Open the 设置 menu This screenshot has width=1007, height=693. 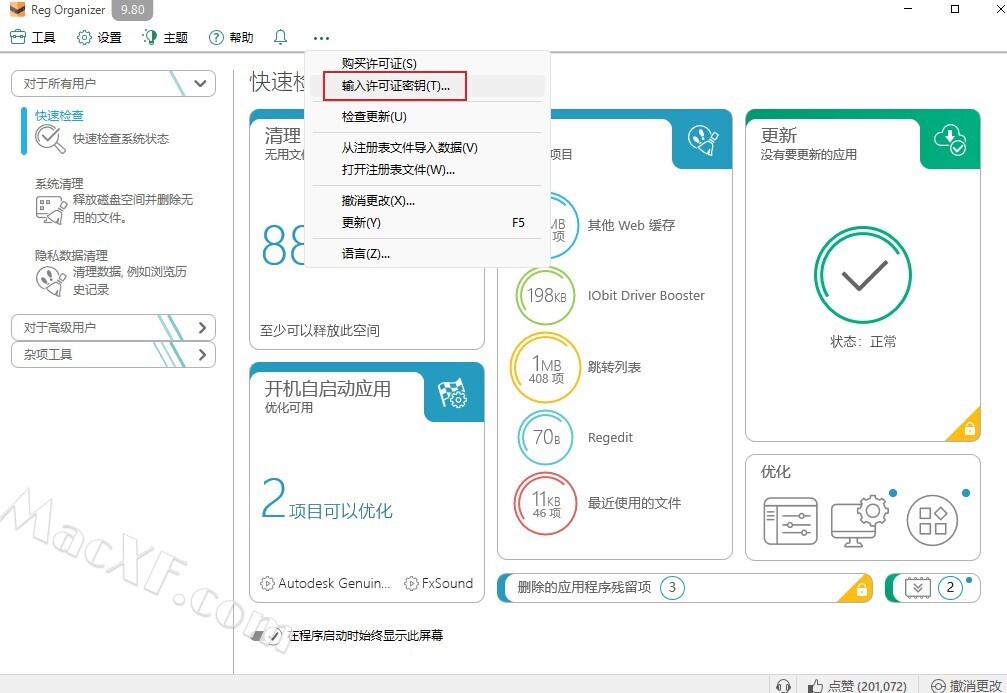coord(99,37)
